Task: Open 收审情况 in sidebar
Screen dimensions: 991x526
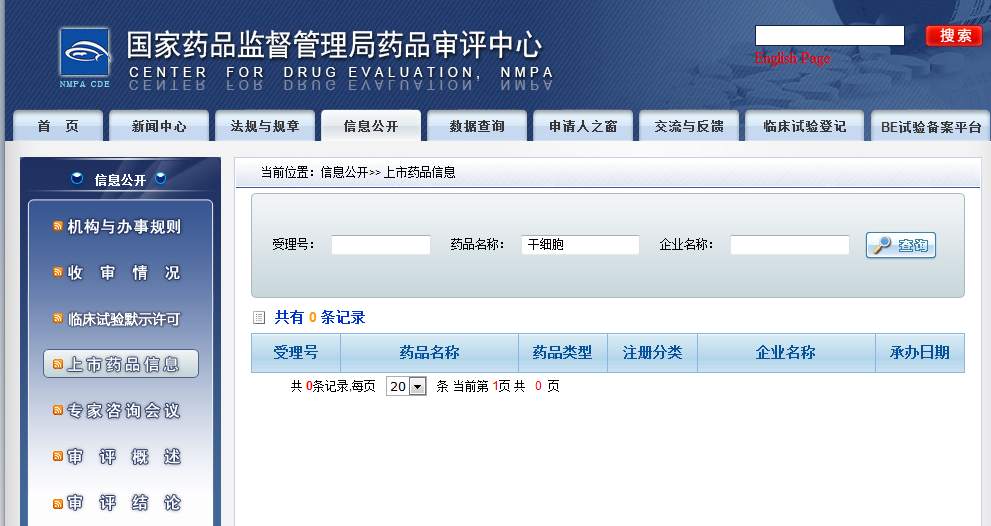Action: click(x=124, y=272)
